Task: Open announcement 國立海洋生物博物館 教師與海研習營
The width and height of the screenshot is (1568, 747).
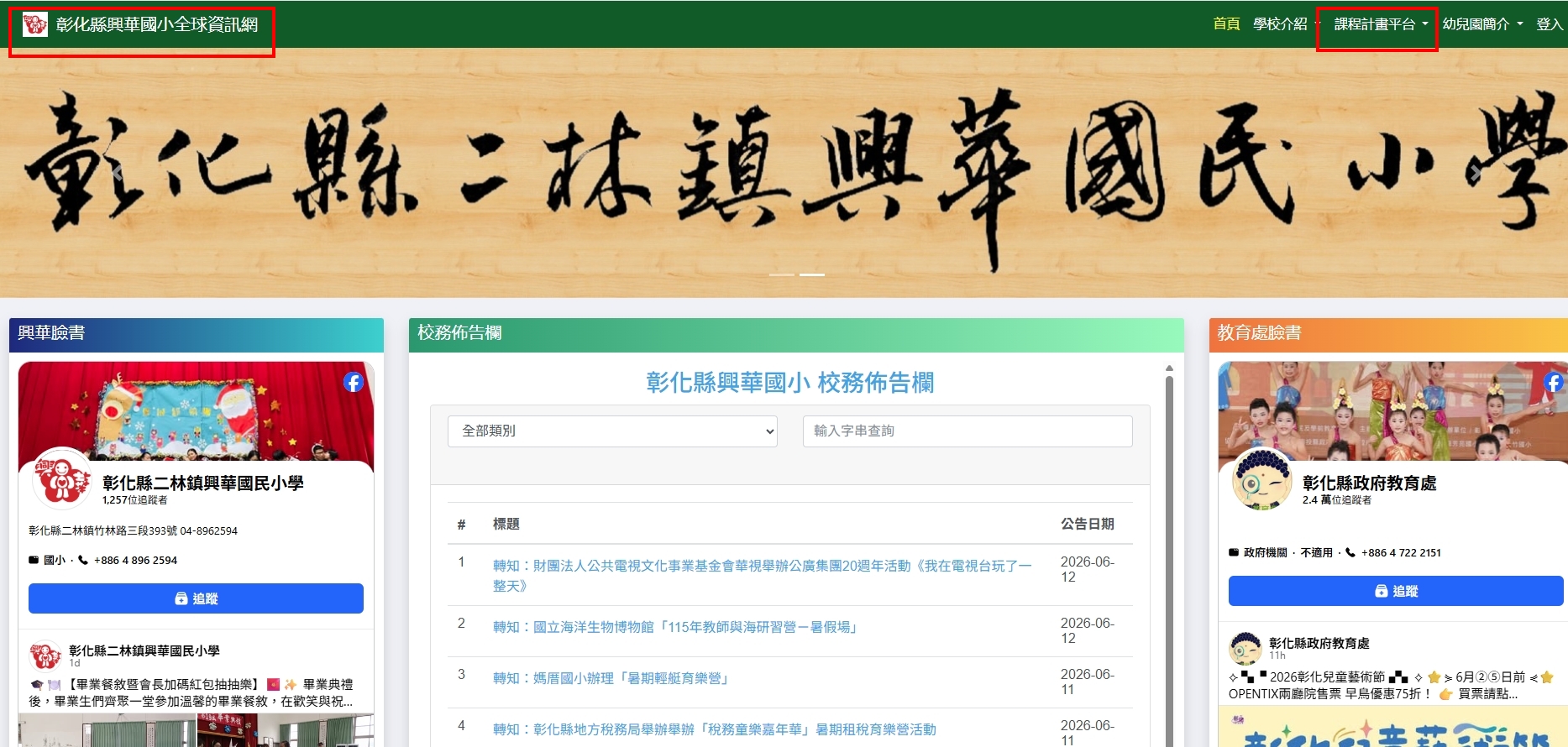Action: (675, 627)
